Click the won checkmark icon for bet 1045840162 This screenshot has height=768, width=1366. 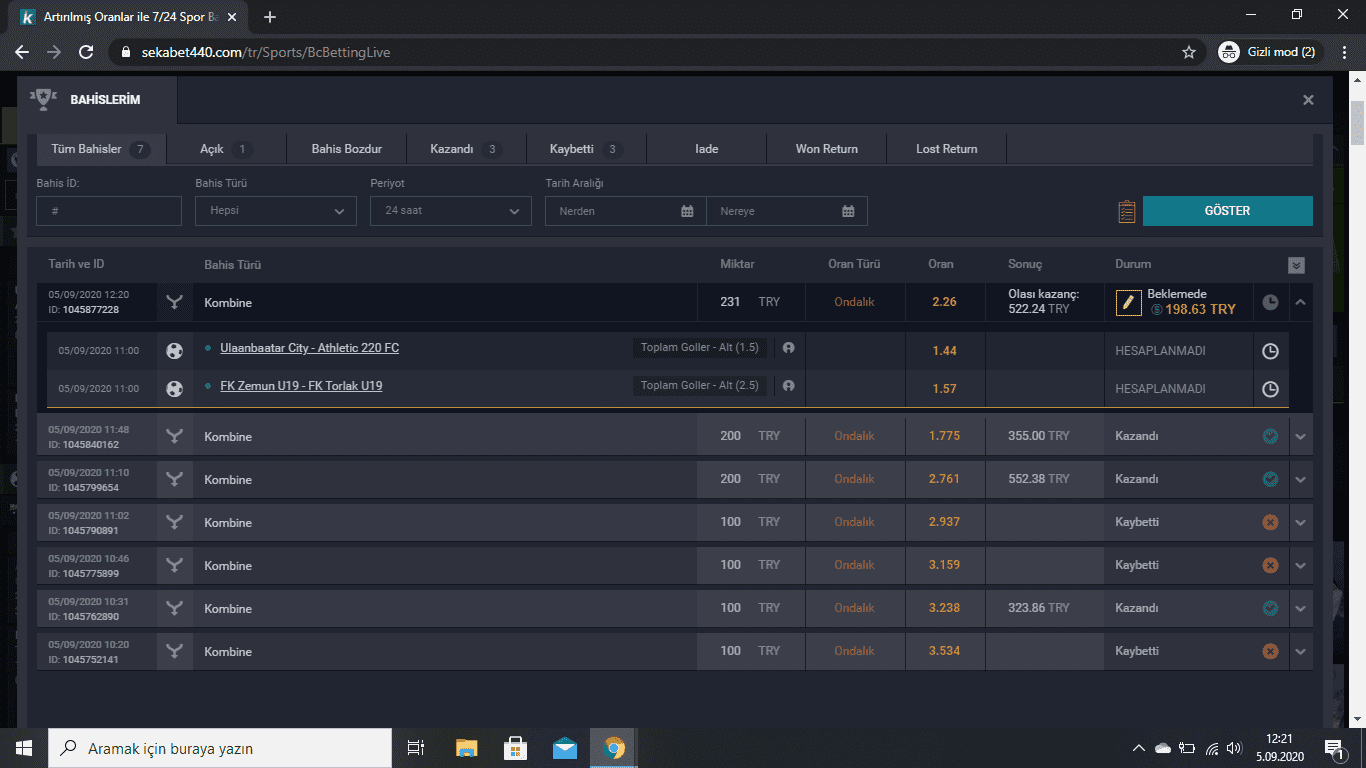[1270, 436]
